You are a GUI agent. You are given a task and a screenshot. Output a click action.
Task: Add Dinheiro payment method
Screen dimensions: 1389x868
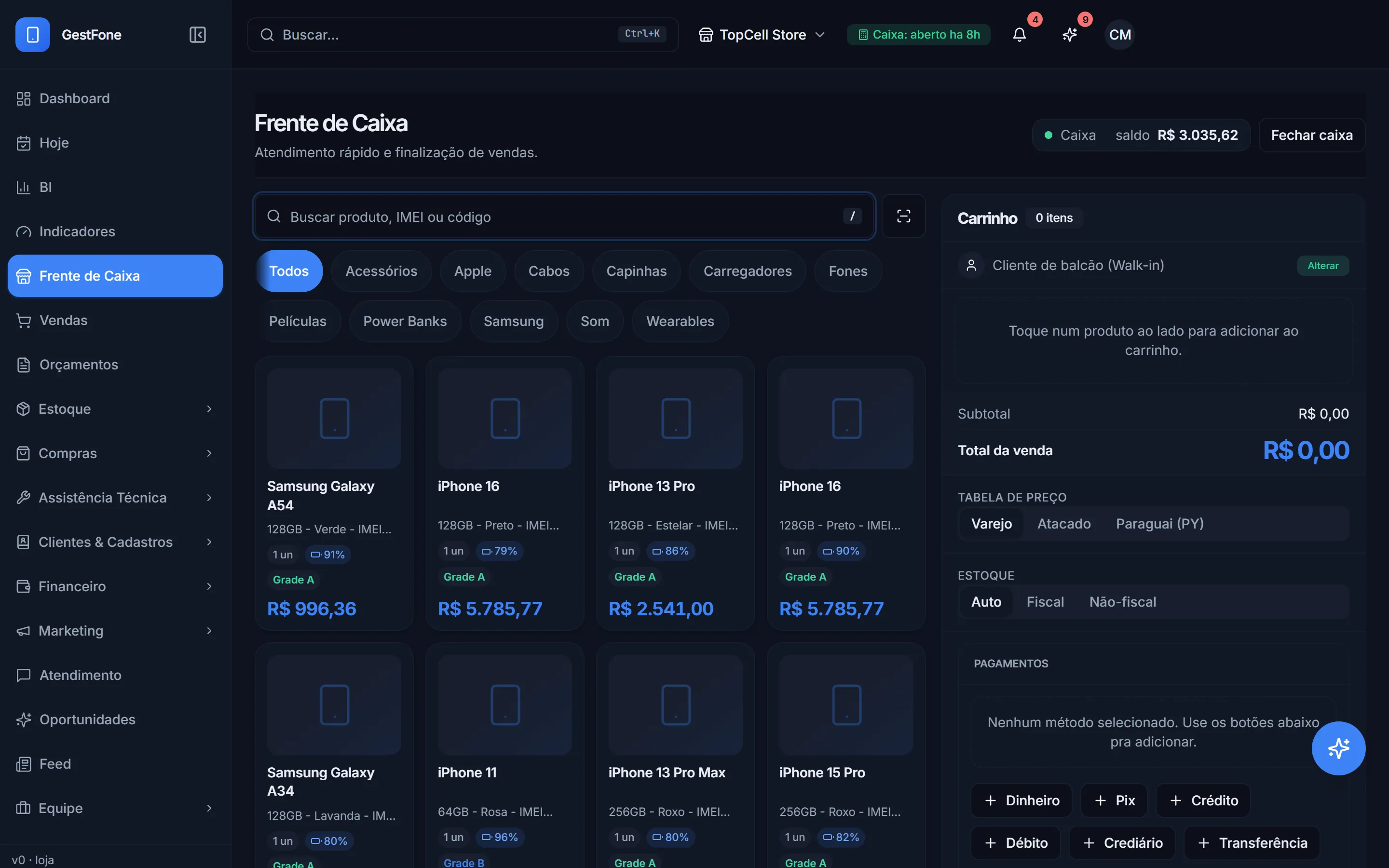[1021, 800]
